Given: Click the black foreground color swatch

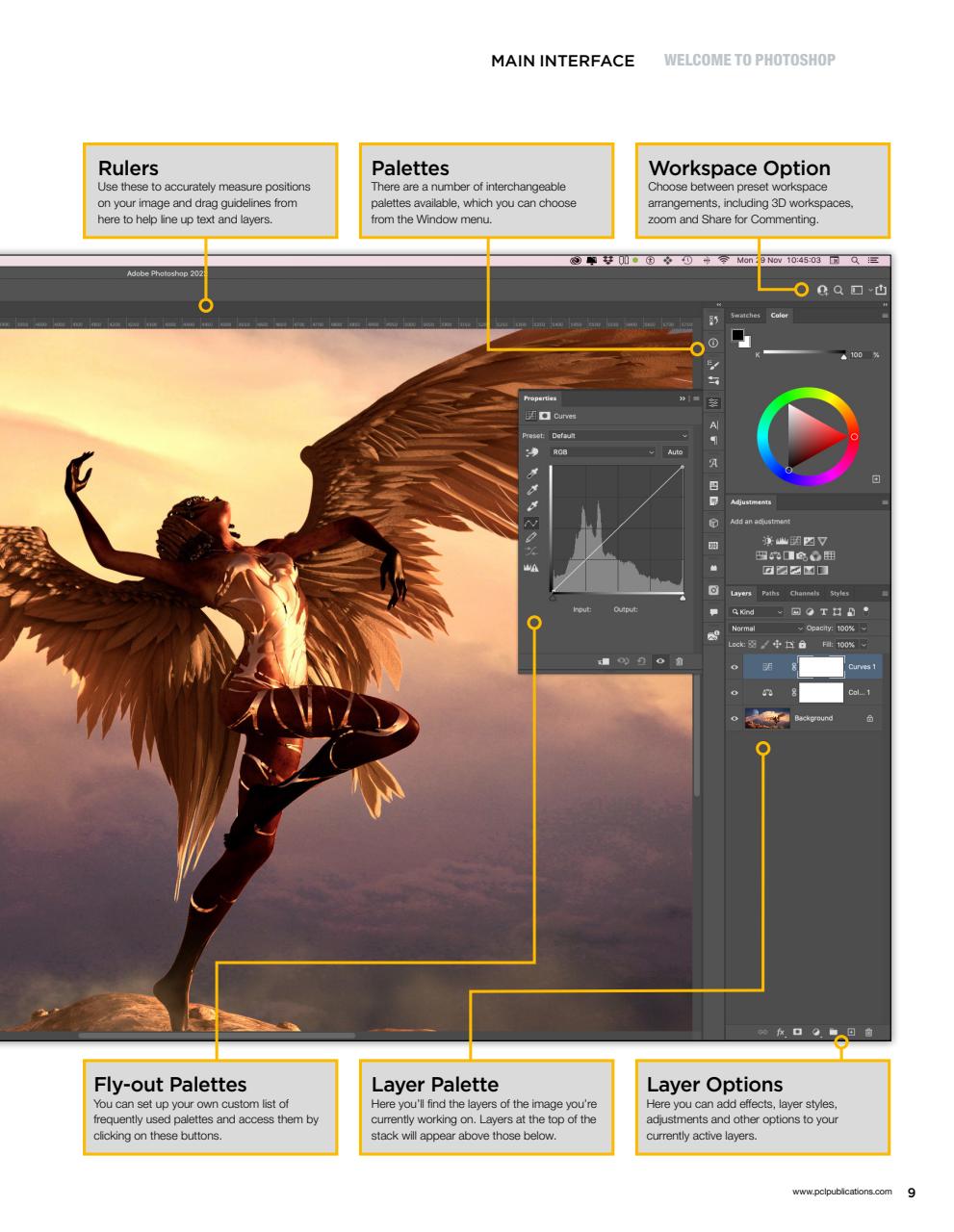Looking at the screenshot, I should (737, 334).
